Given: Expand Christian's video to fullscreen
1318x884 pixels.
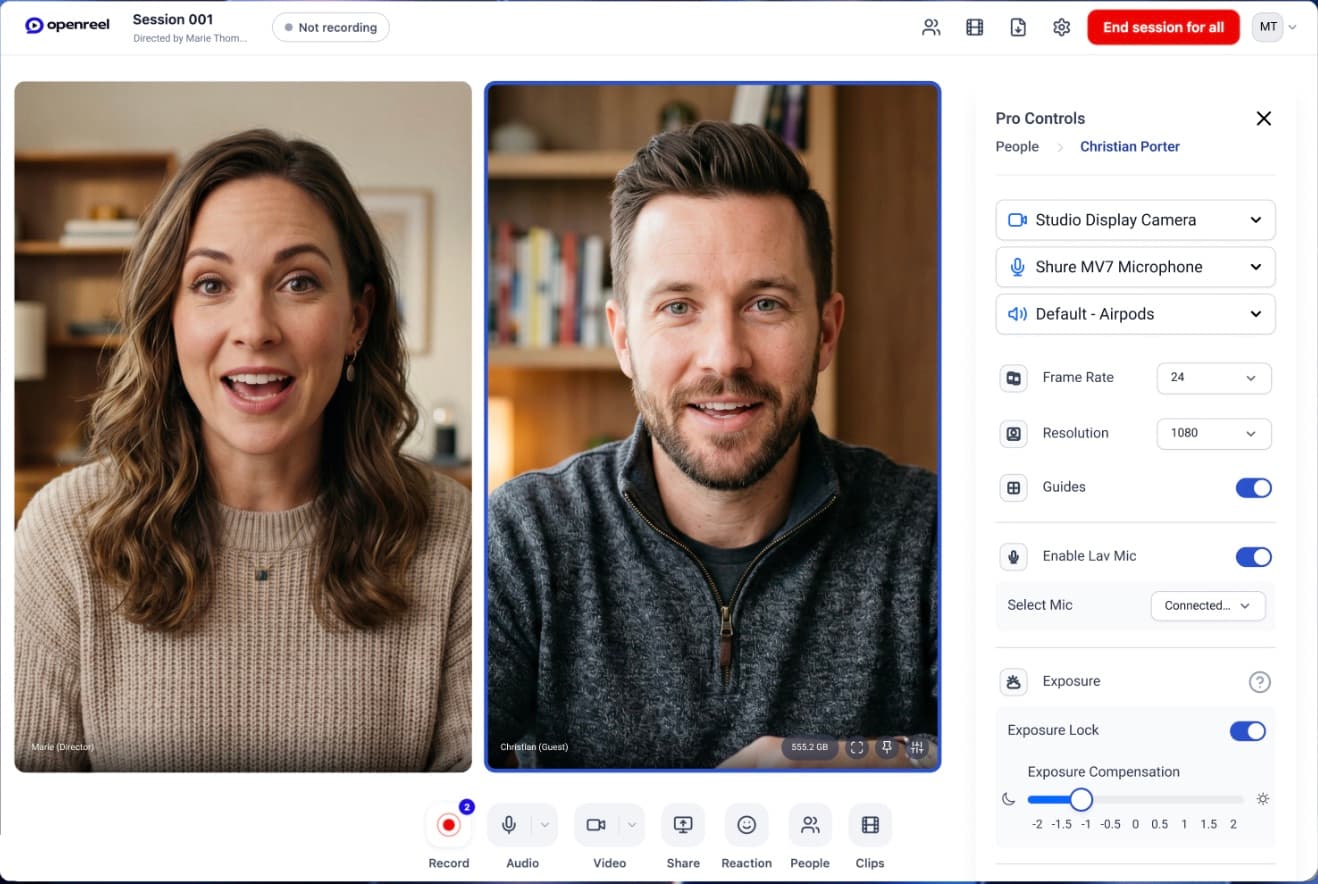Looking at the screenshot, I should [x=857, y=747].
